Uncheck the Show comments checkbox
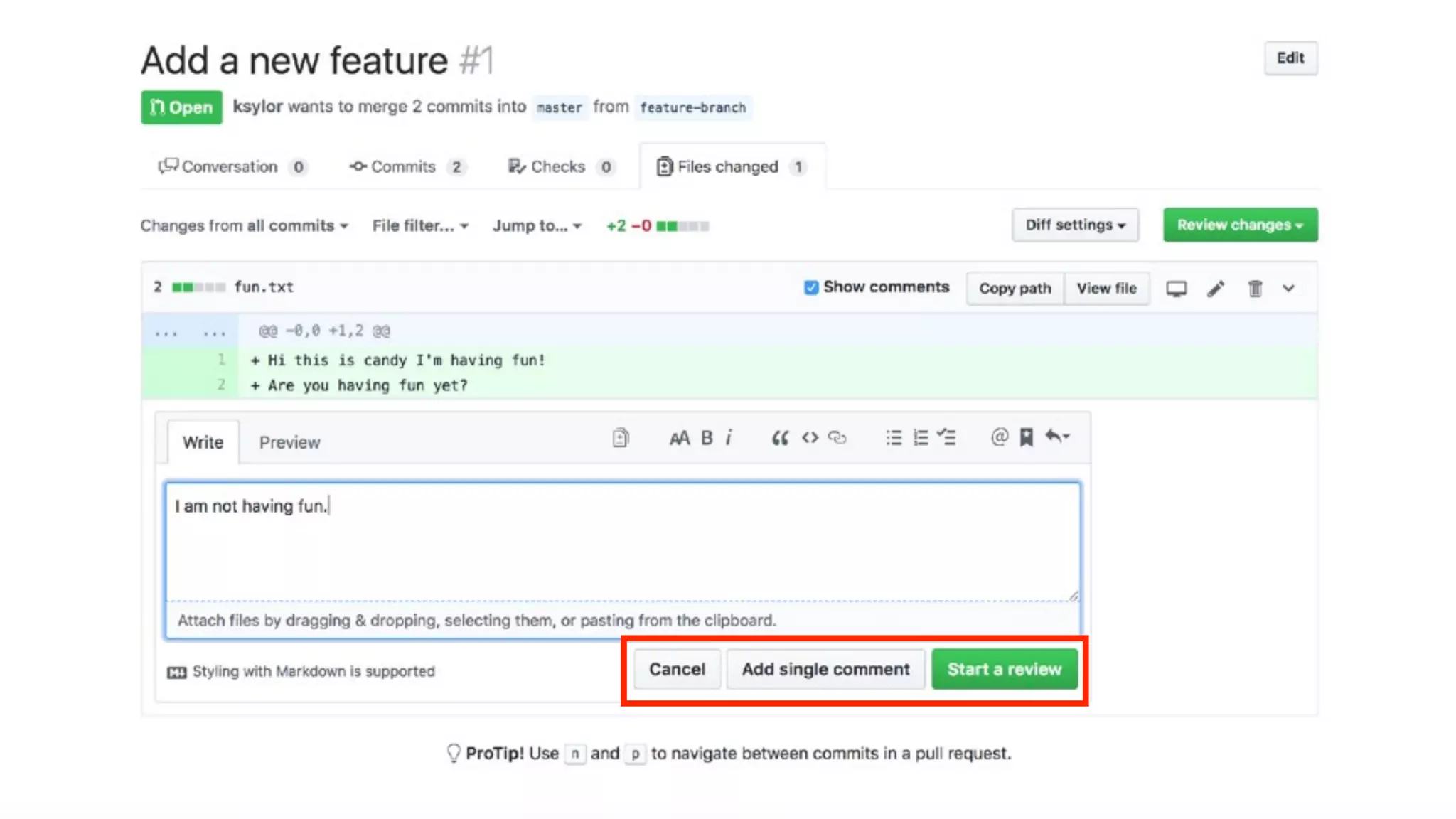The height and width of the screenshot is (819, 1456). 811,287
